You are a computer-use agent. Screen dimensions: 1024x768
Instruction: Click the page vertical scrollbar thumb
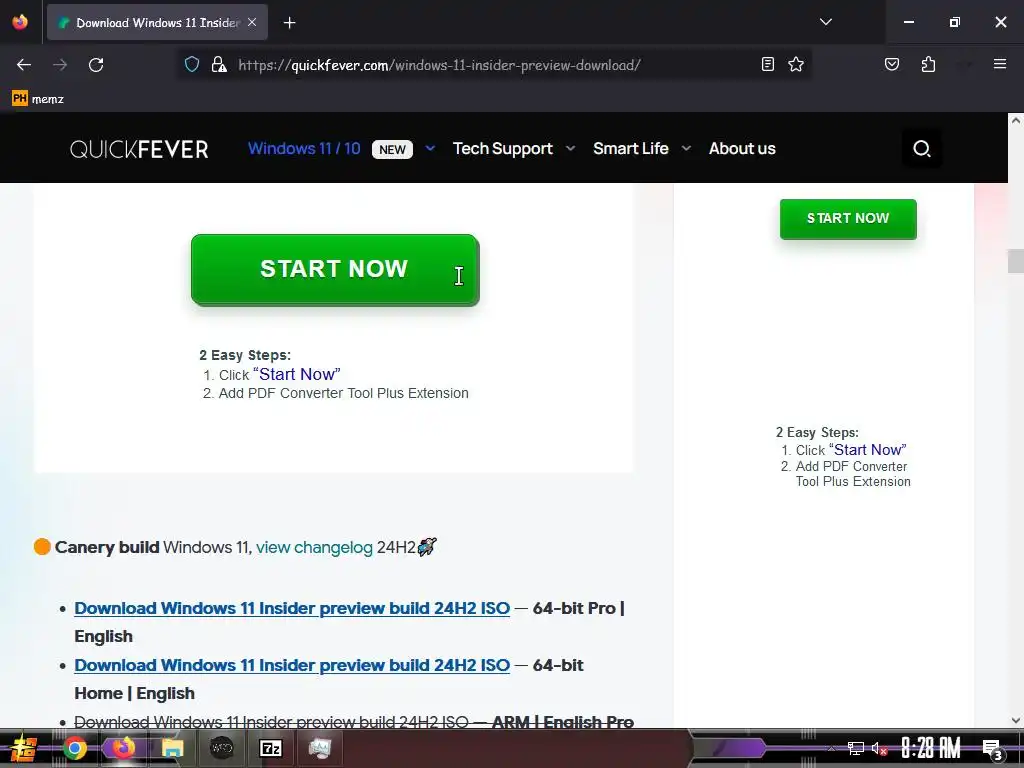point(1016,261)
